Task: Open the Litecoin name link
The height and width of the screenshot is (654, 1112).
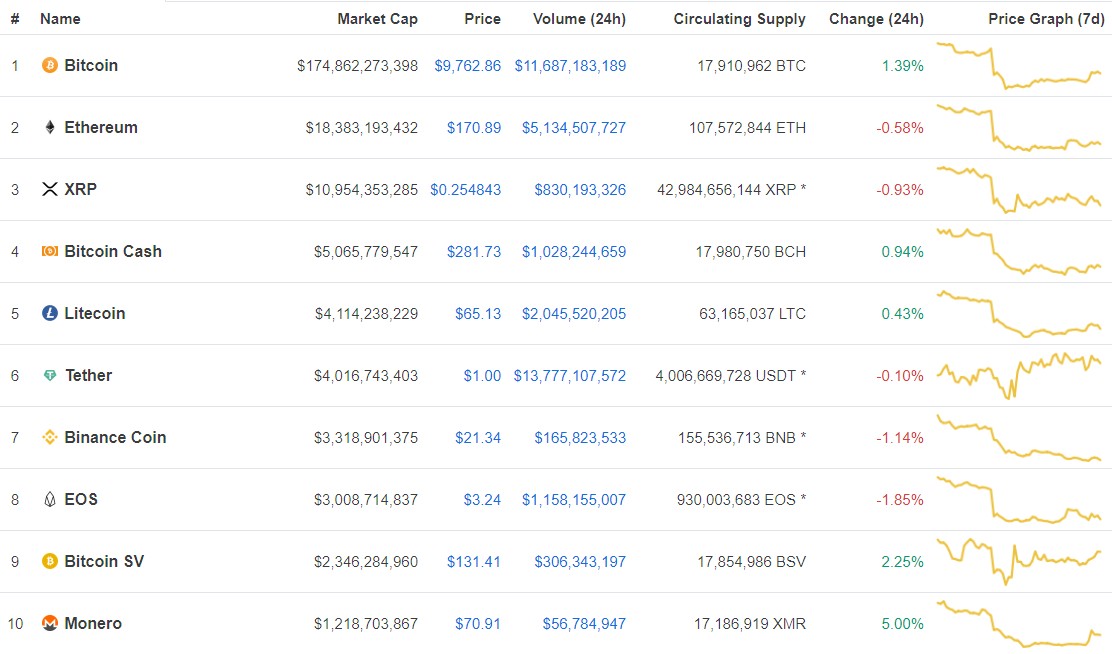Action: coord(94,313)
